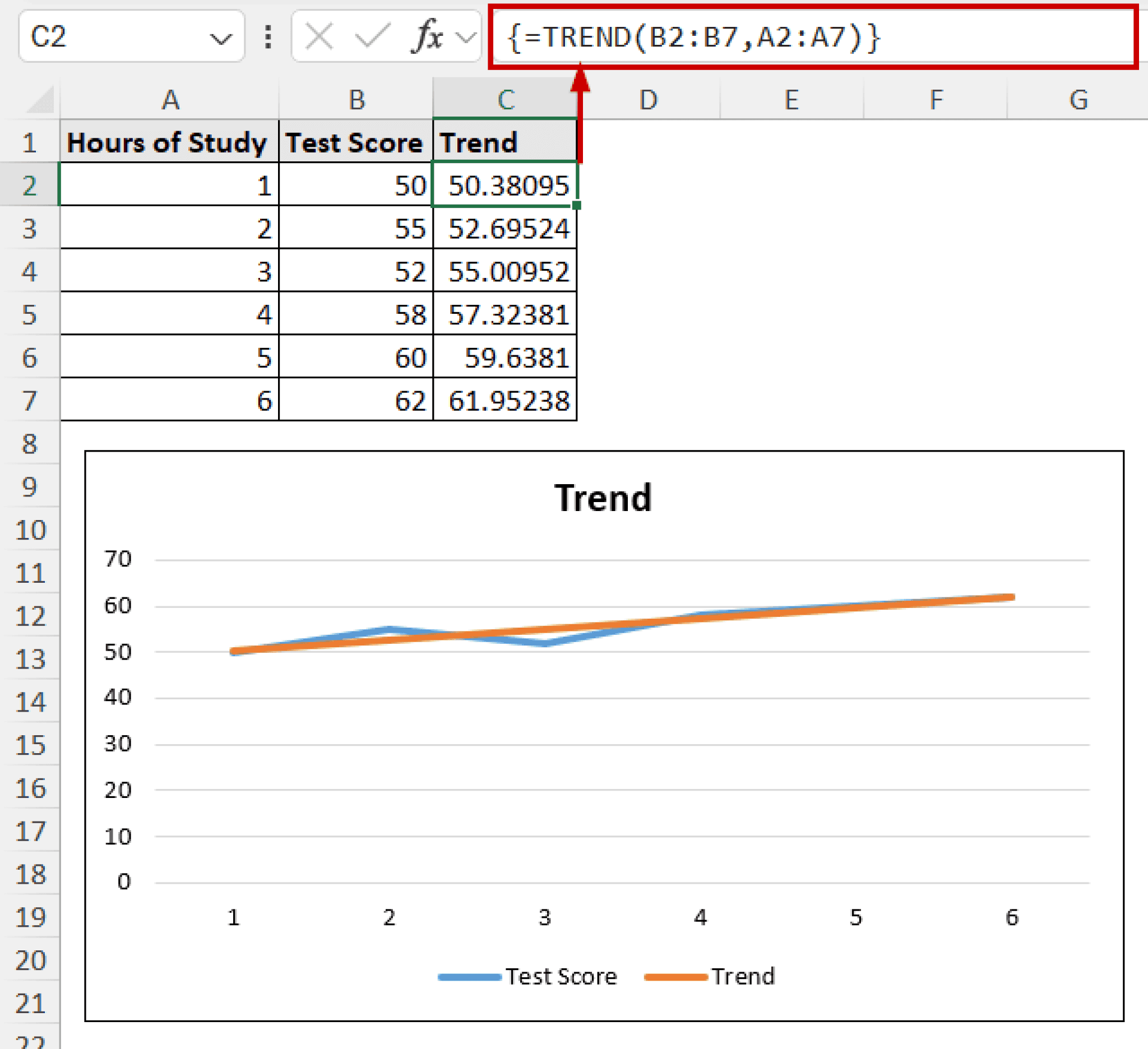Viewport: 1148px width, 1049px height.
Task: Click the 'Trend' header cell C1
Action: click(x=505, y=142)
